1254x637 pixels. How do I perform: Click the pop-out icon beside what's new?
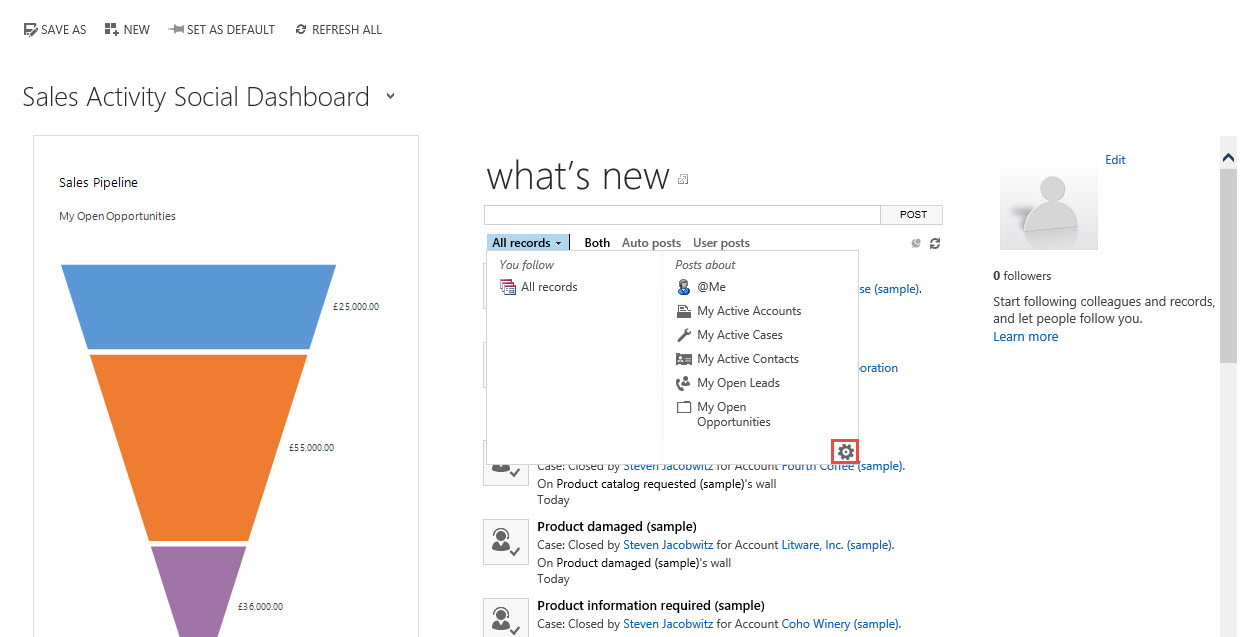tap(683, 180)
